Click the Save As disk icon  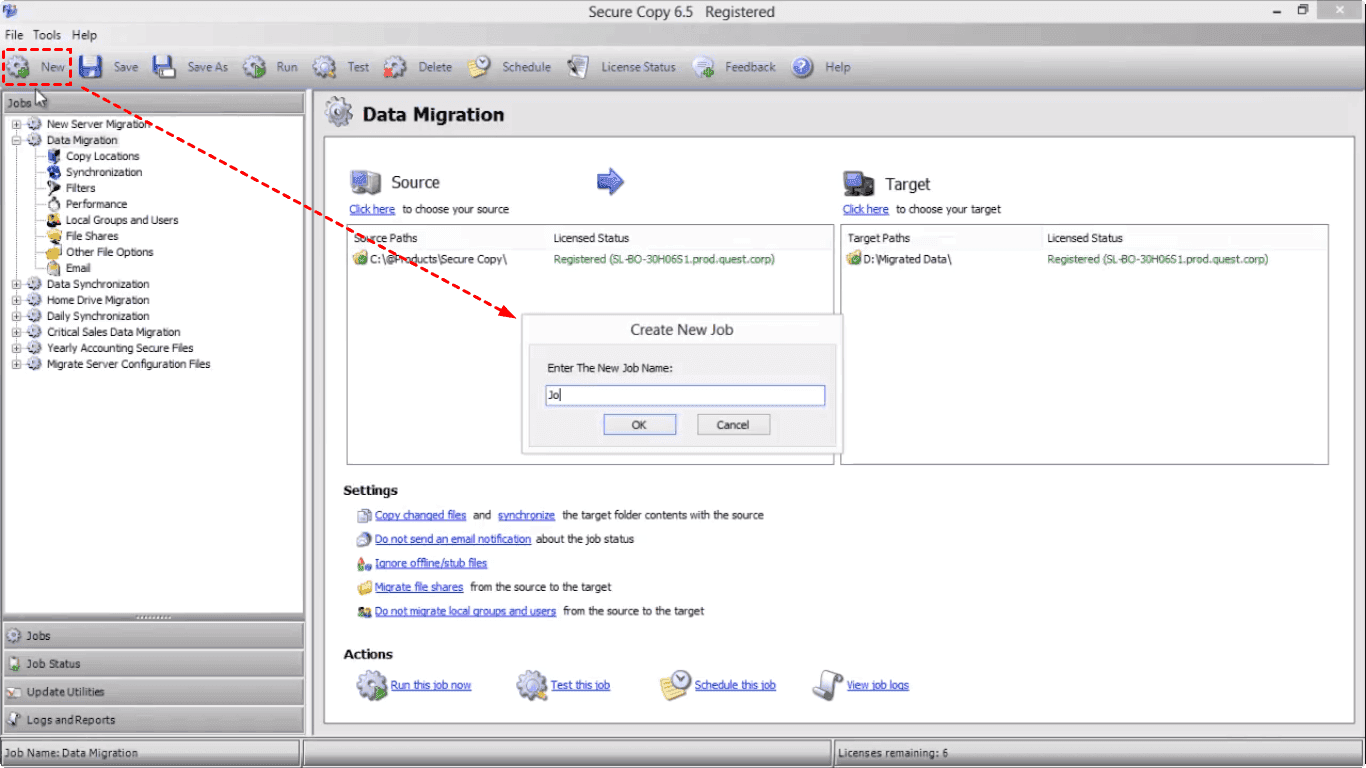164,67
